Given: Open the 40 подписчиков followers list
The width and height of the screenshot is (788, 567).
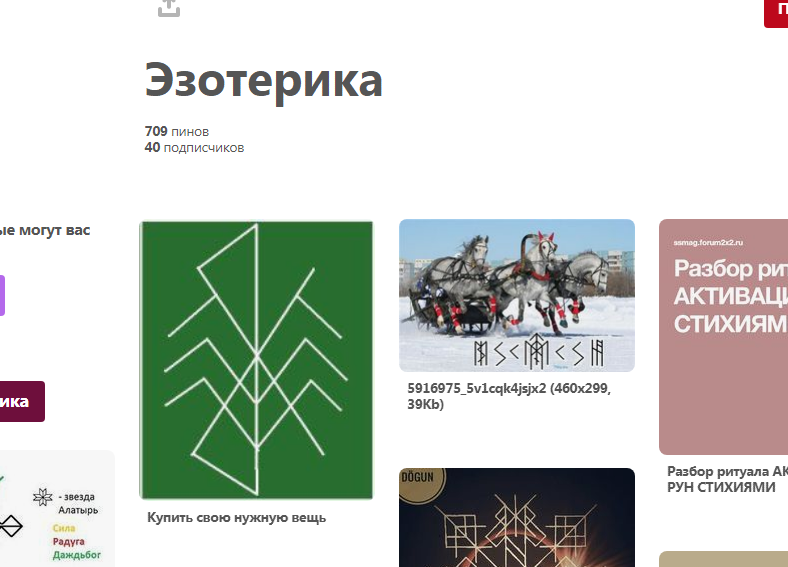Looking at the screenshot, I should point(194,147).
